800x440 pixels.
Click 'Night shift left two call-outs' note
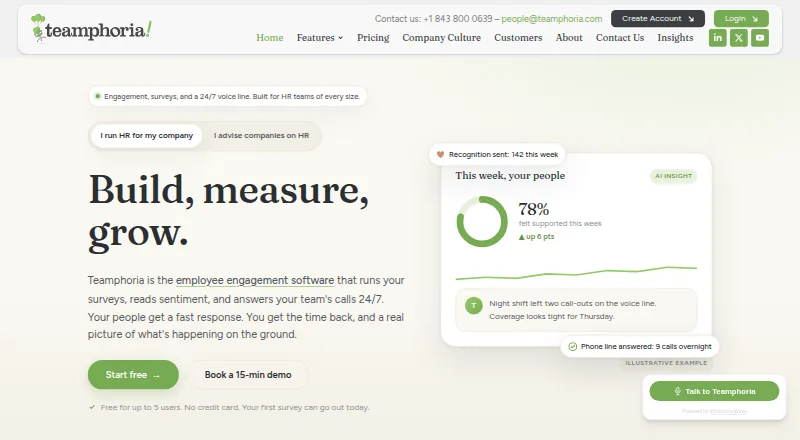pyautogui.click(x=576, y=310)
